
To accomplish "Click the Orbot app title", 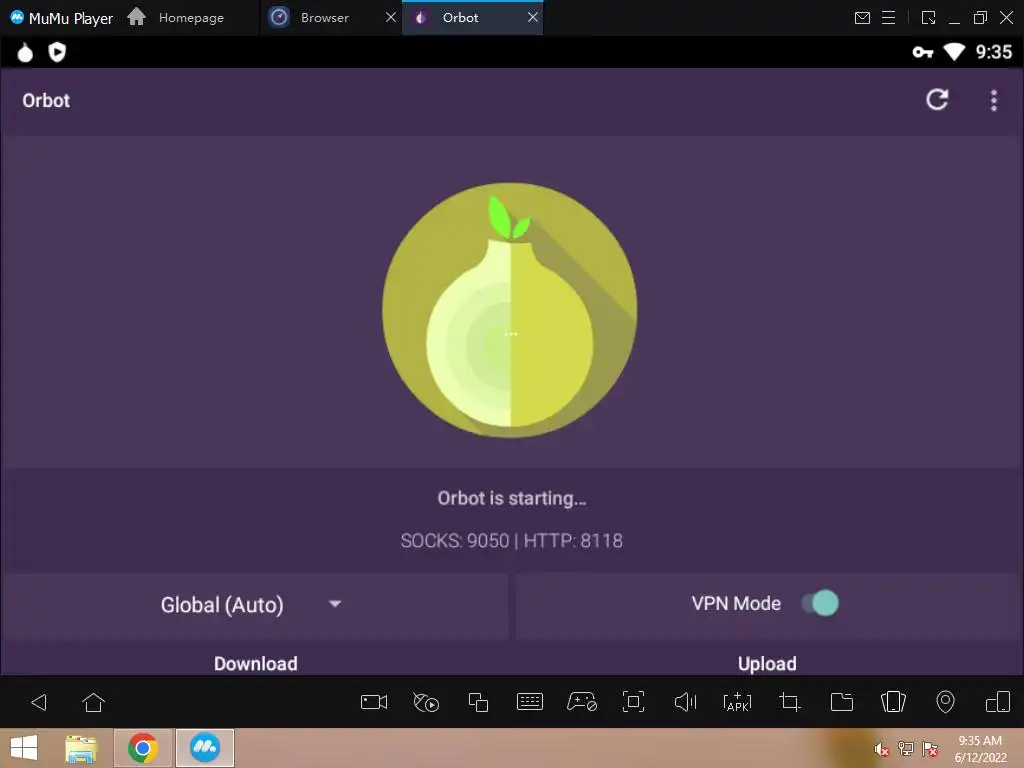I will [x=46, y=101].
